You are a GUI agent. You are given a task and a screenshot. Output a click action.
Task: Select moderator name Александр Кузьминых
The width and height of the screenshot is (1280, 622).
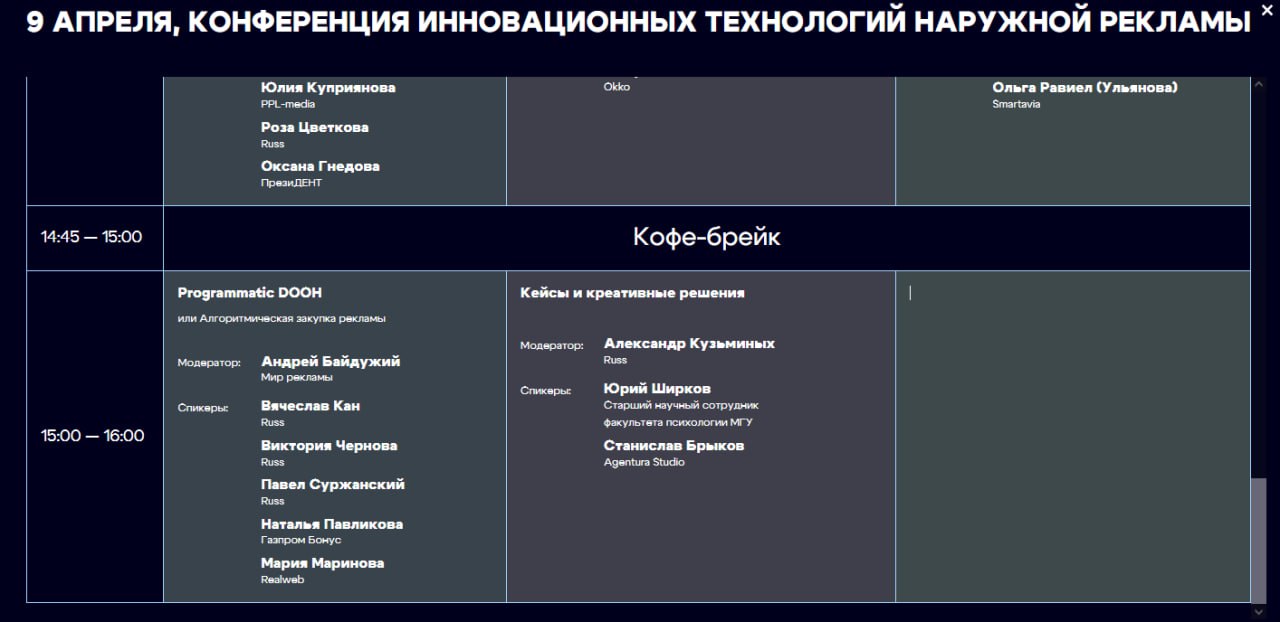pyautogui.click(x=690, y=344)
